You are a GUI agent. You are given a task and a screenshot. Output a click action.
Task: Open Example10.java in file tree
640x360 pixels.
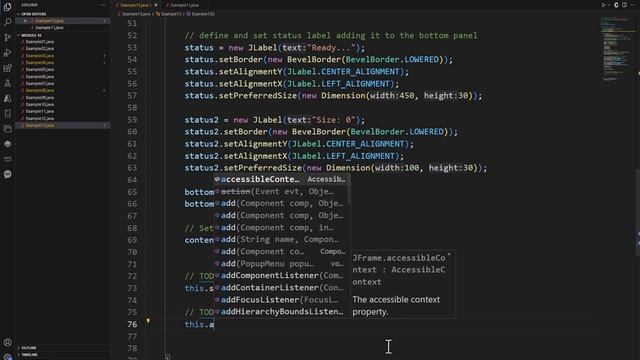[x=40, y=104]
